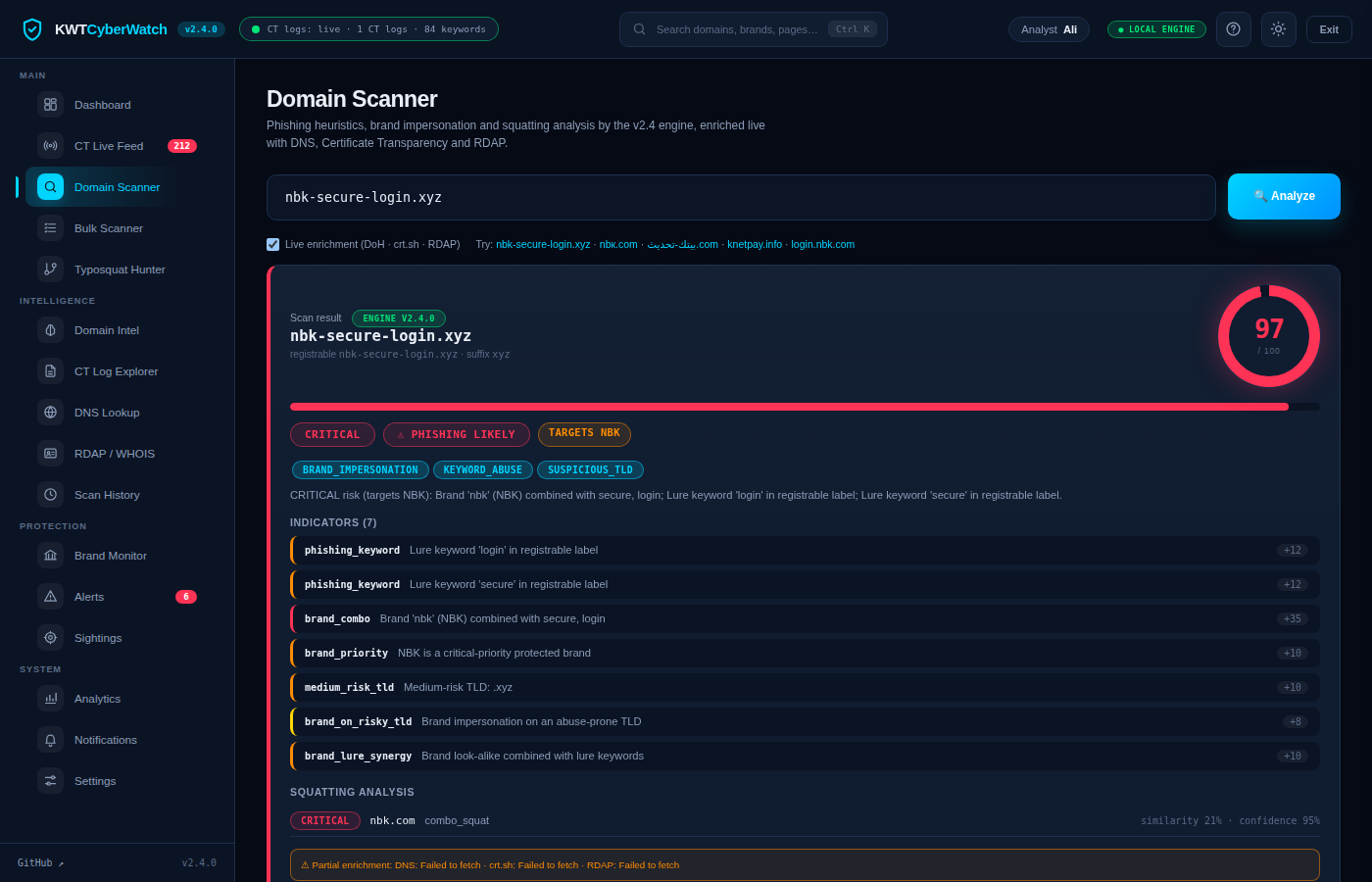1372x882 pixels.
Task: Click CT Live Feed broadcast icon
Action: point(50,146)
